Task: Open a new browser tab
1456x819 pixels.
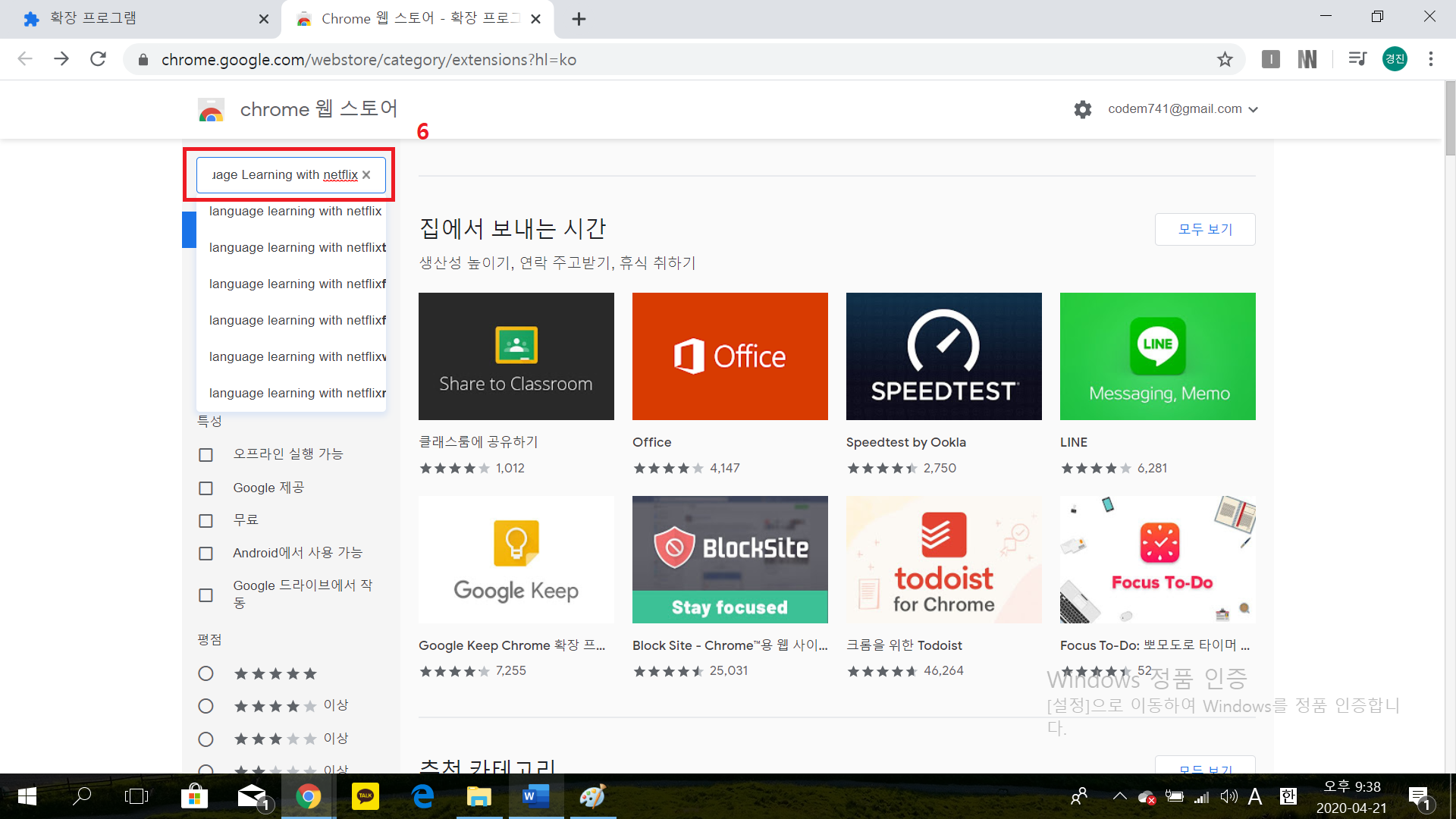Action: [579, 19]
